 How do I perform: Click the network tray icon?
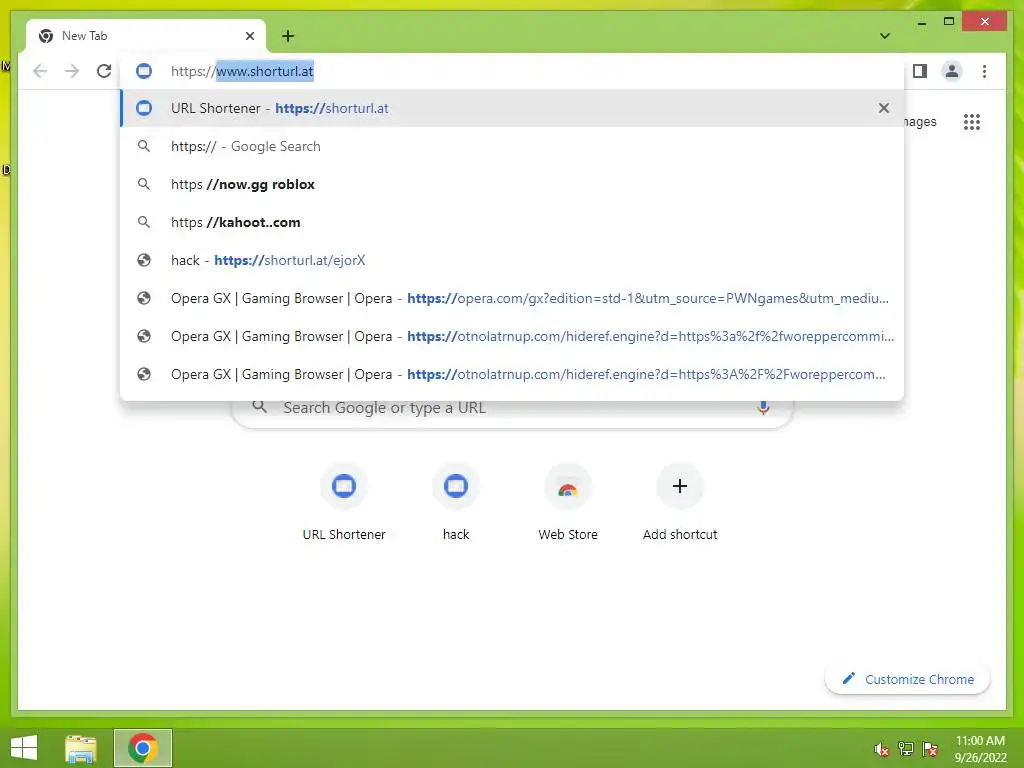pyautogui.click(x=906, y=749)
